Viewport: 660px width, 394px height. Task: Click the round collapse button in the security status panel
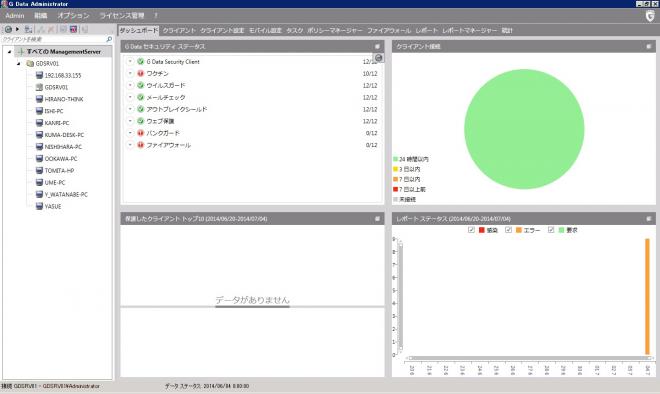tap(378, 58)
